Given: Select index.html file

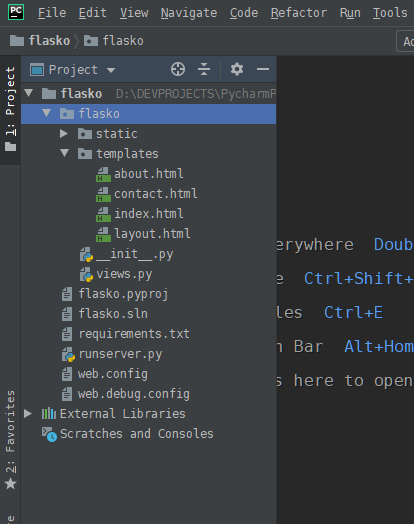Looking at the screenshot, I should 149,214.
